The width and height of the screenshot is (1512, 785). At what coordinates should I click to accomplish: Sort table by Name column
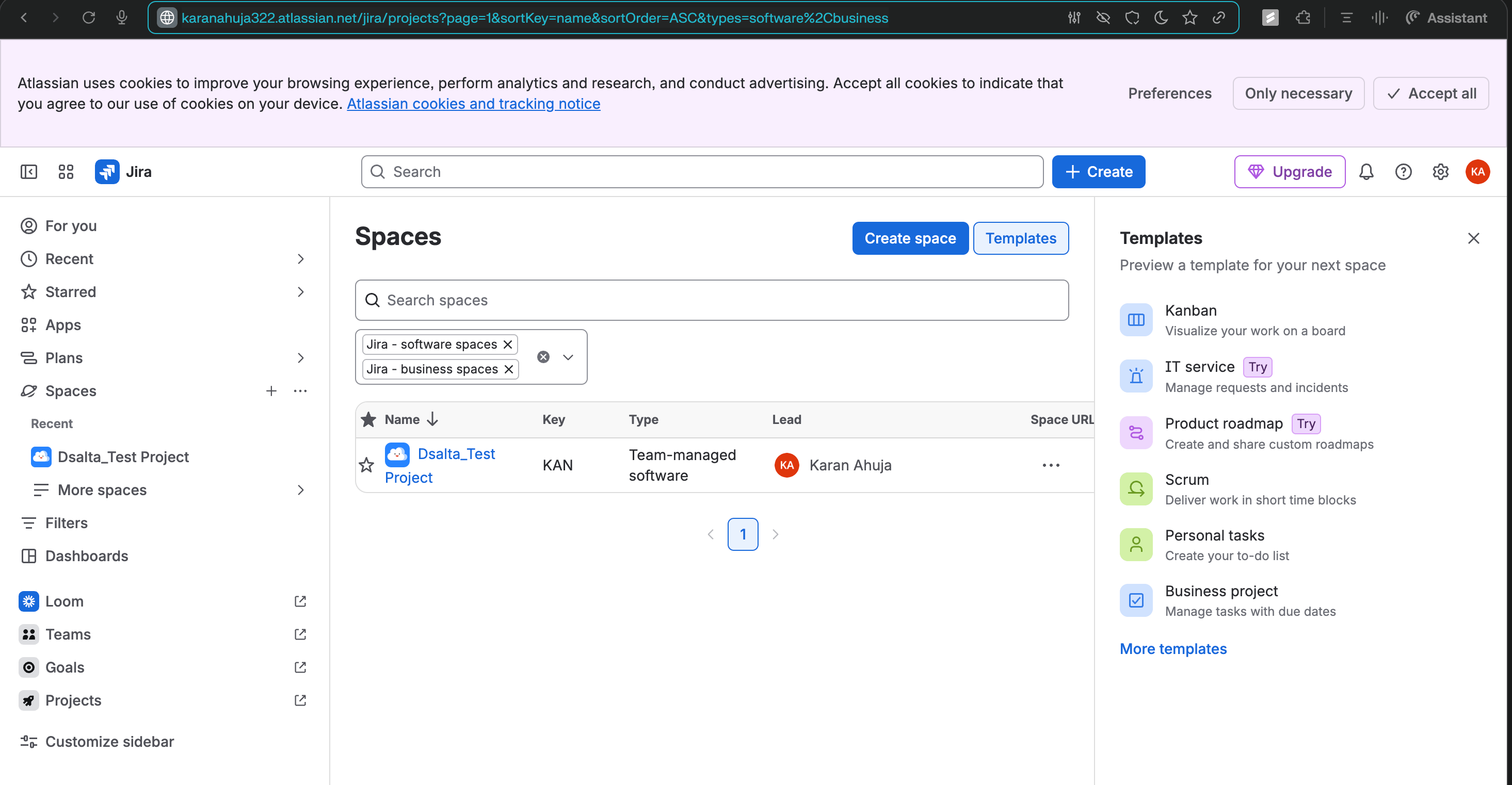tap(411, 419)
